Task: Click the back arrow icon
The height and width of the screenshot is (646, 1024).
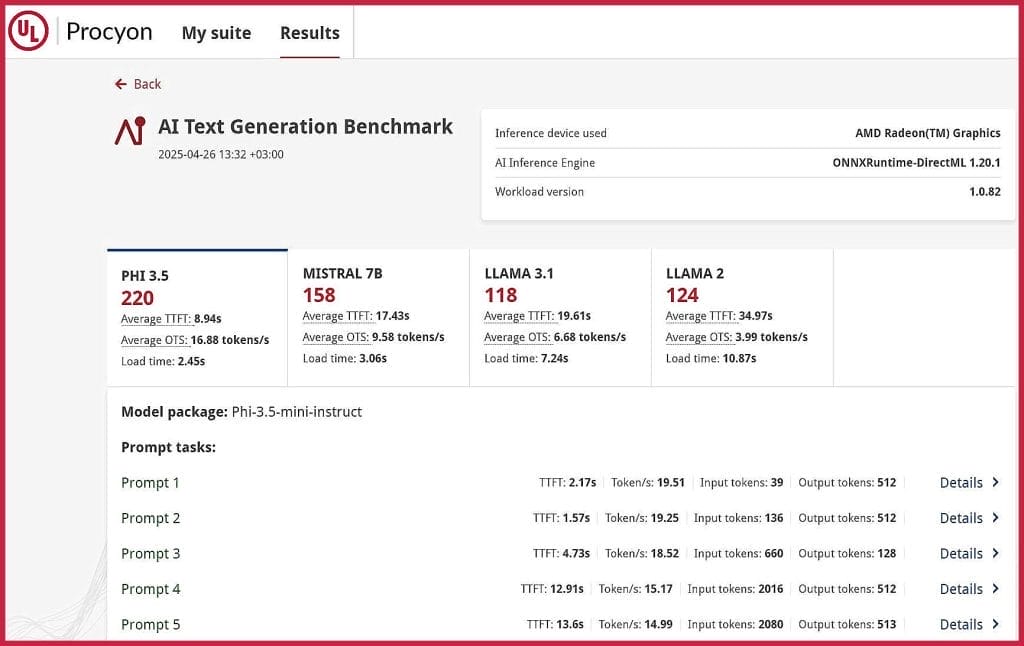Action: click(x=121, y=84)
